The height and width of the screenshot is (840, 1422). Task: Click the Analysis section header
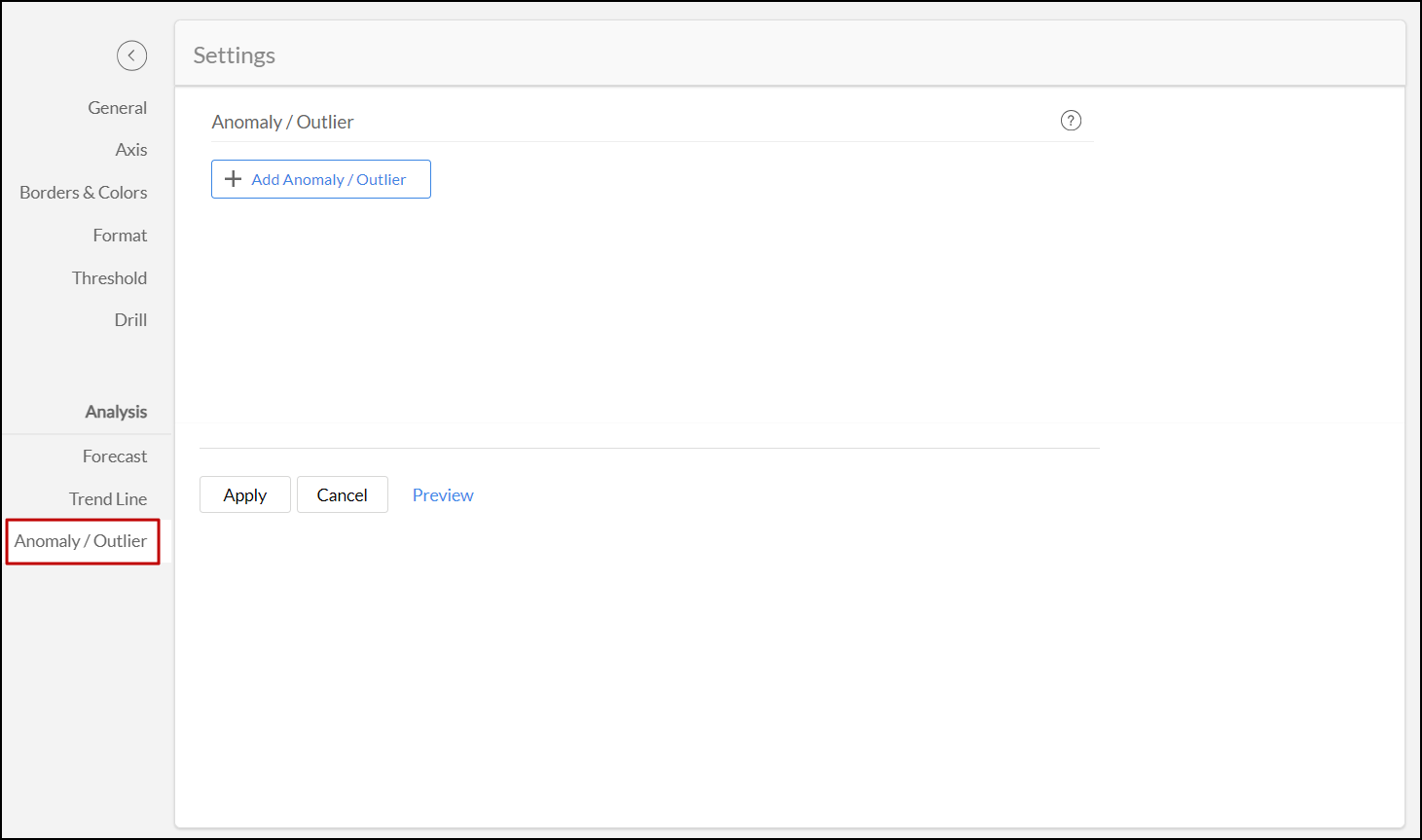(x=116, y=412)
